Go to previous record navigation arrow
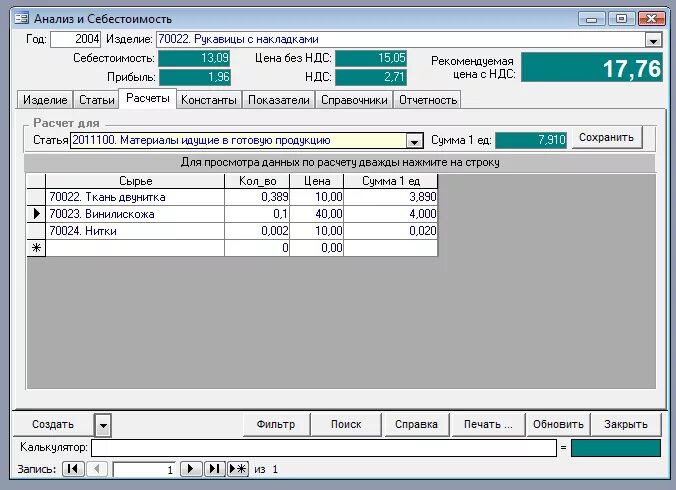Screen dimensions: 676x490 [x=97, y=469]
